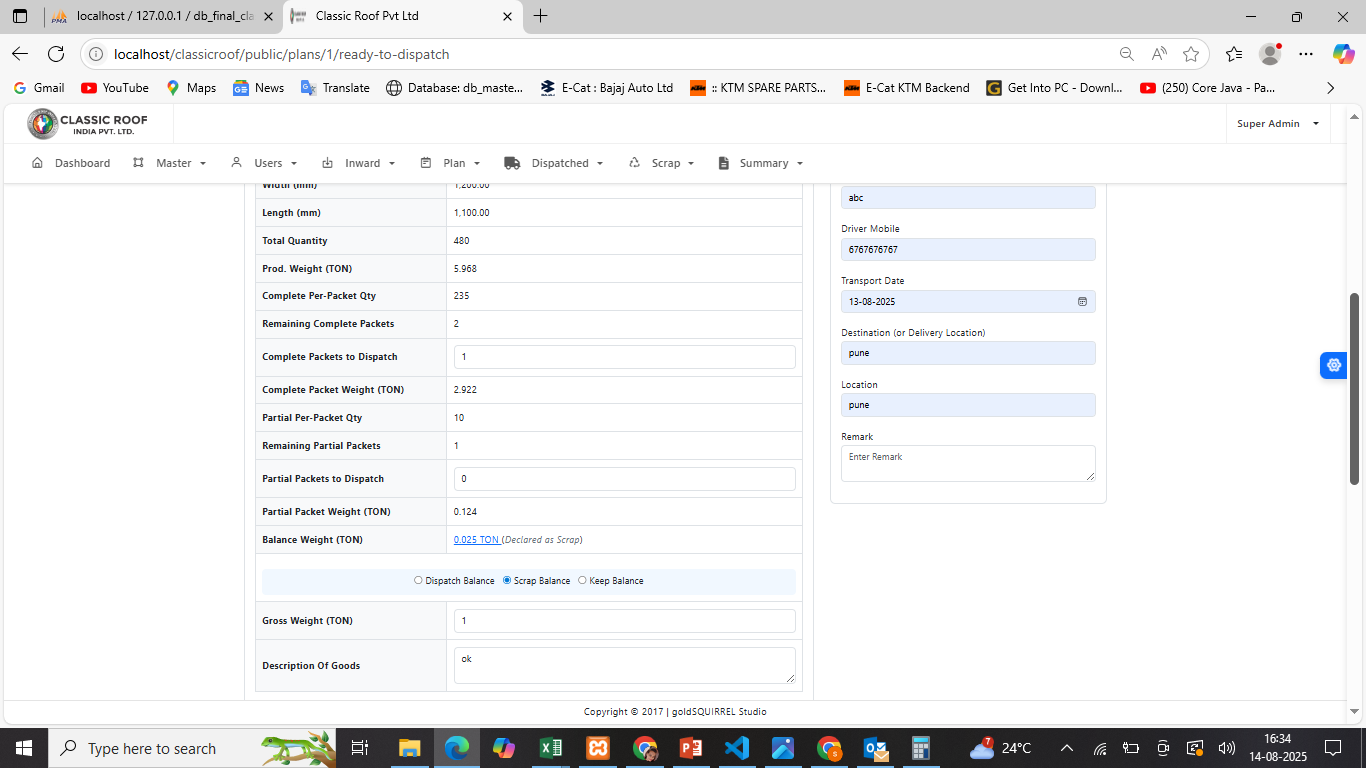Open Edge Settings and more menu
Screen dimensions: 1366x768
click(1306, 54)
